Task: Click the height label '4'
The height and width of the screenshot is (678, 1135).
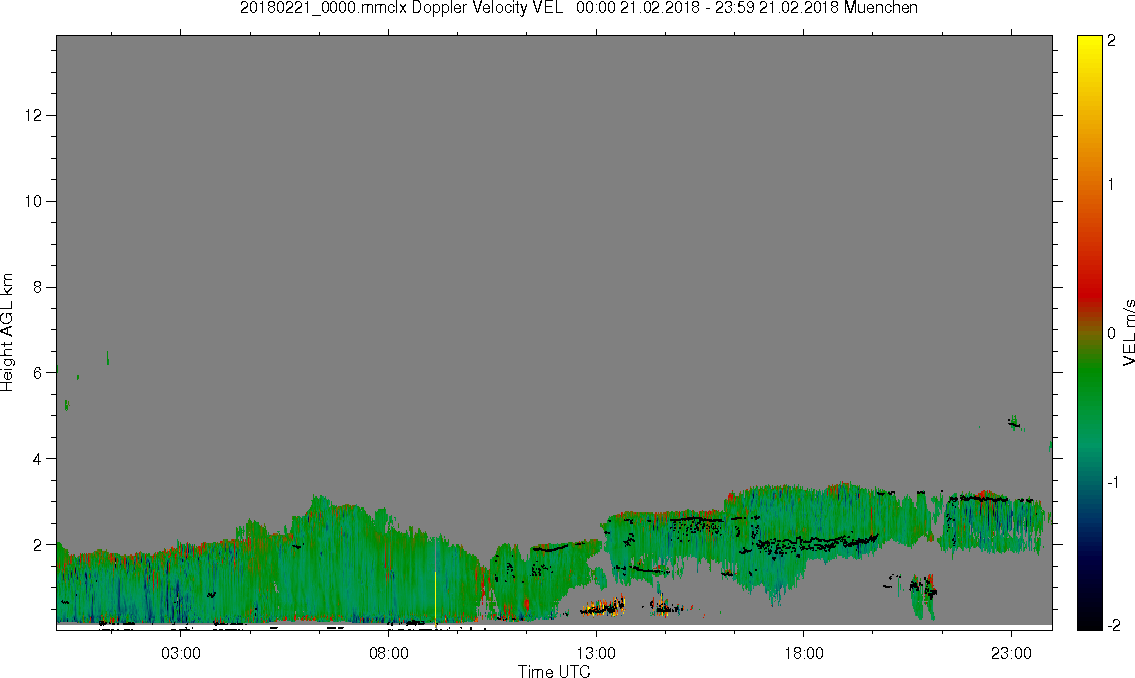Action: click(36, 459)
